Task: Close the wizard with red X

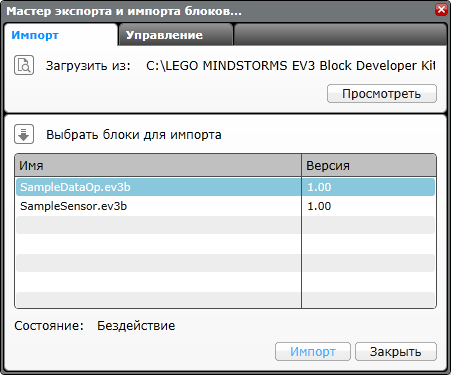Action: [x=441, y=10]
